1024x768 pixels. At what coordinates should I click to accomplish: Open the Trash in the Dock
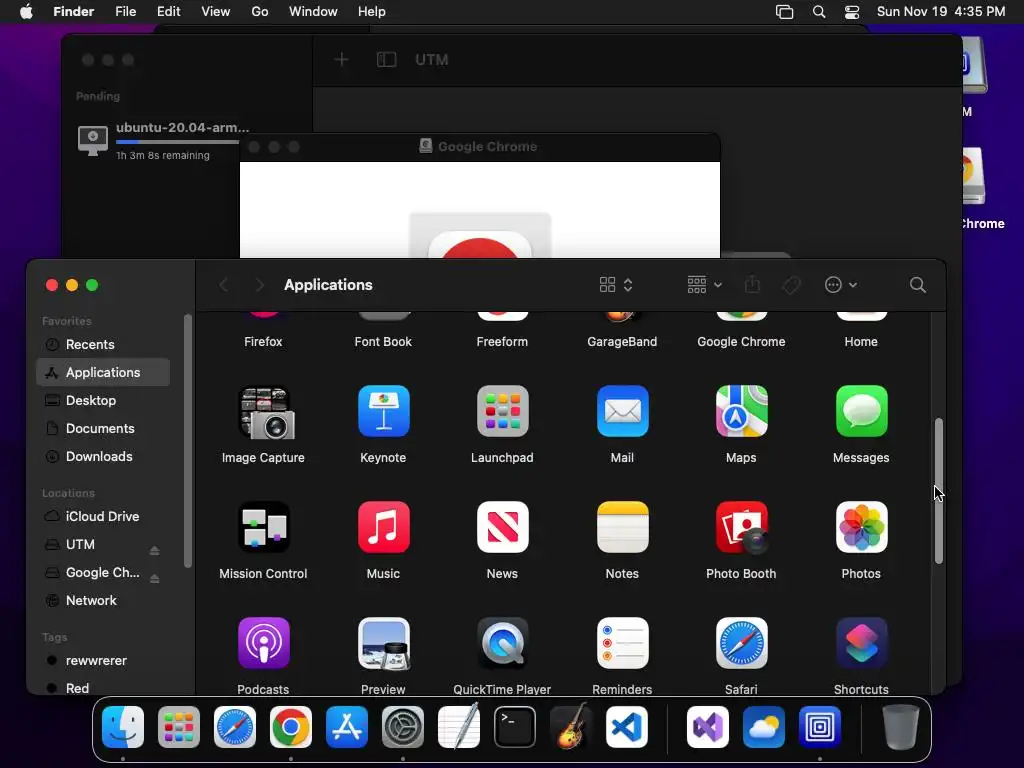(901, 727)
